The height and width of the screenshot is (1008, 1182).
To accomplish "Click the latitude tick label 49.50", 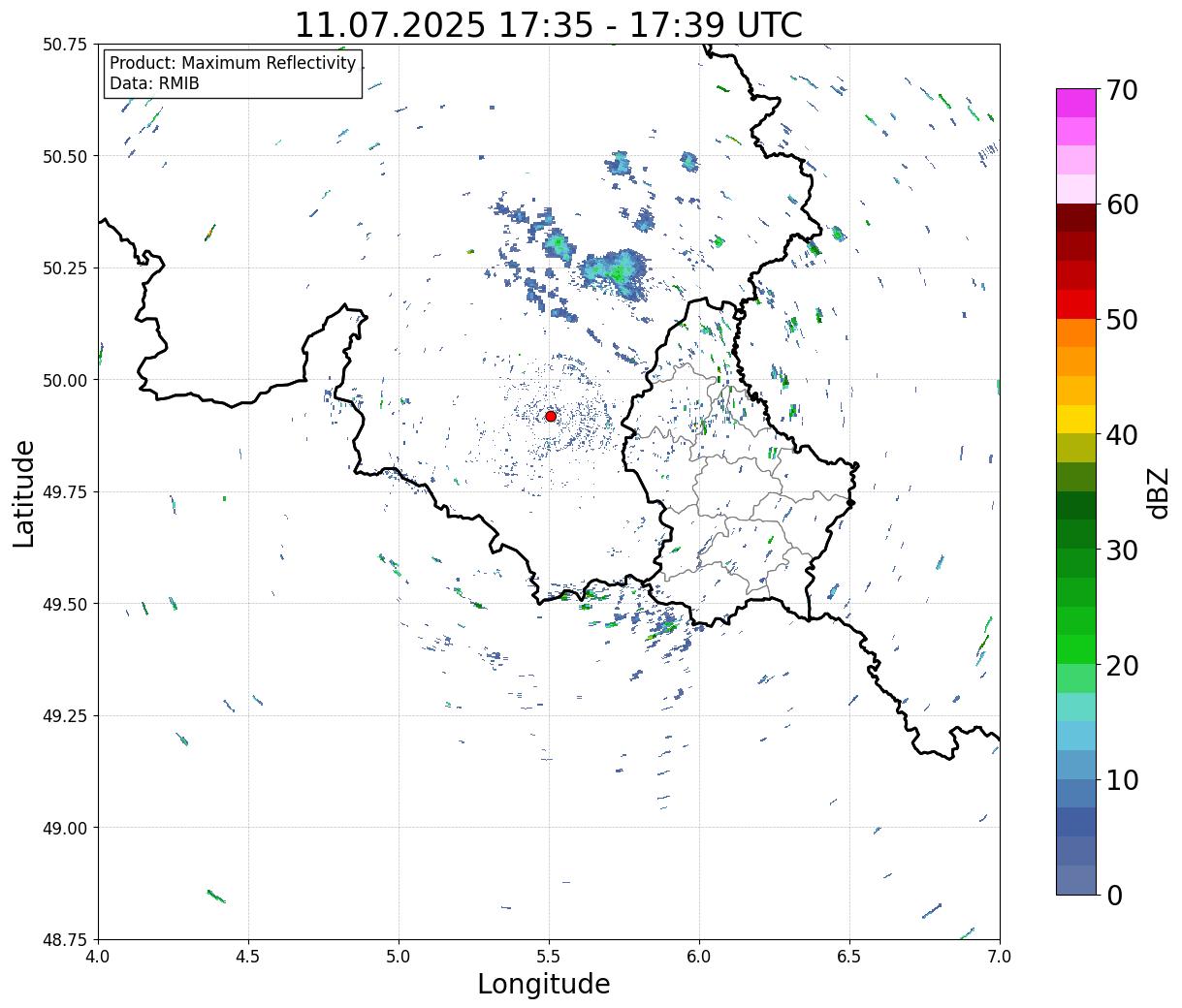I will pyautogui.click(x=65, y=604).
